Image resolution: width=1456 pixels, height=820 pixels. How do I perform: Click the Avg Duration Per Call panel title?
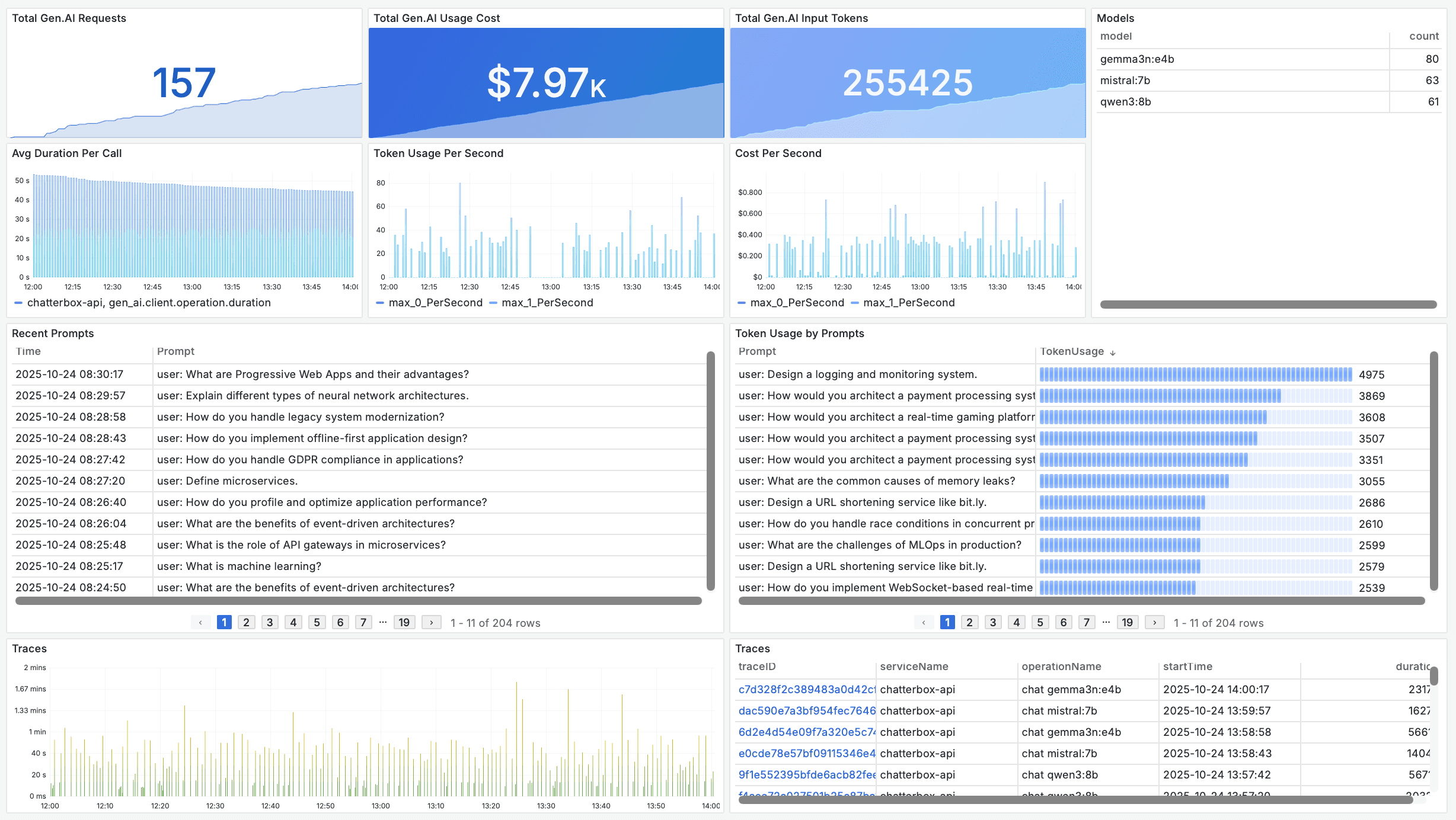[x=67, y=153]
